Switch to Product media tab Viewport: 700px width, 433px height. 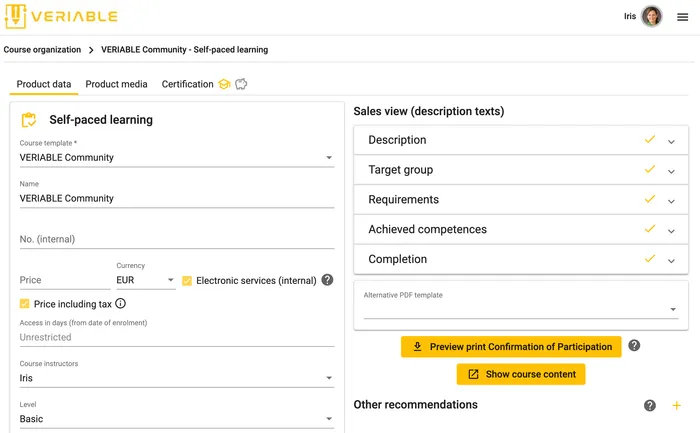117,84
